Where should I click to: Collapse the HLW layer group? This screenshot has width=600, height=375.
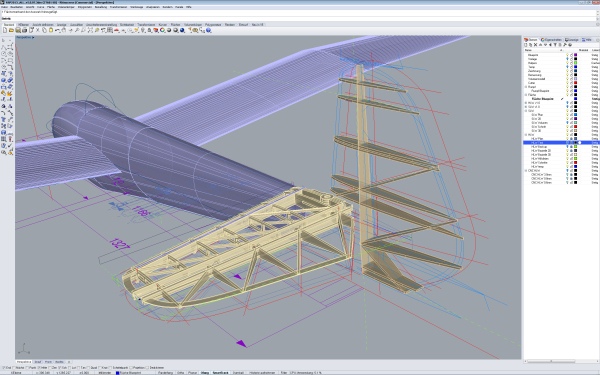click(x=526, y=134)
